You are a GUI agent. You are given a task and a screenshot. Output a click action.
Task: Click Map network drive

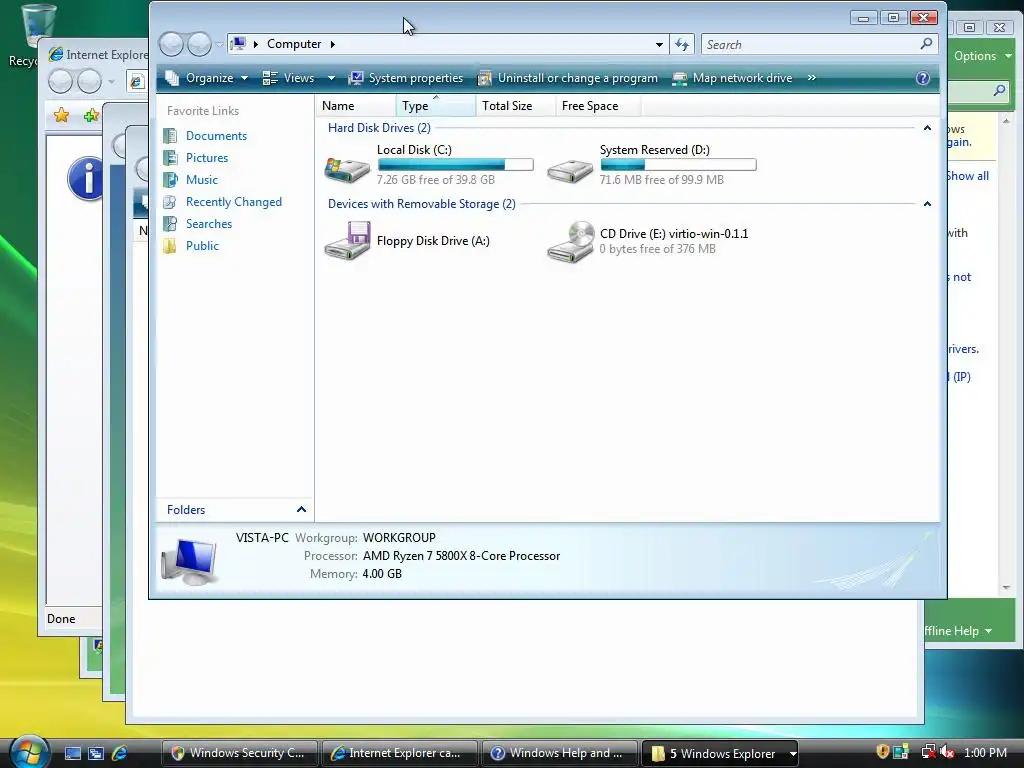[732, 78]
